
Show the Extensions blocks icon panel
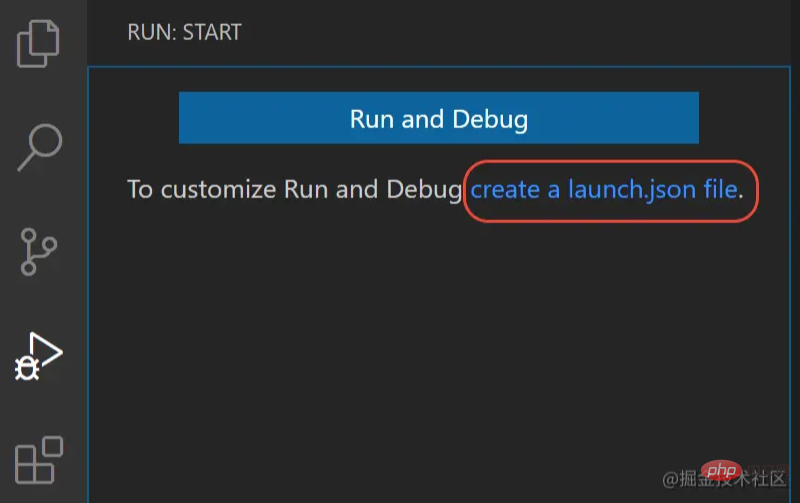tap(39, 460)
